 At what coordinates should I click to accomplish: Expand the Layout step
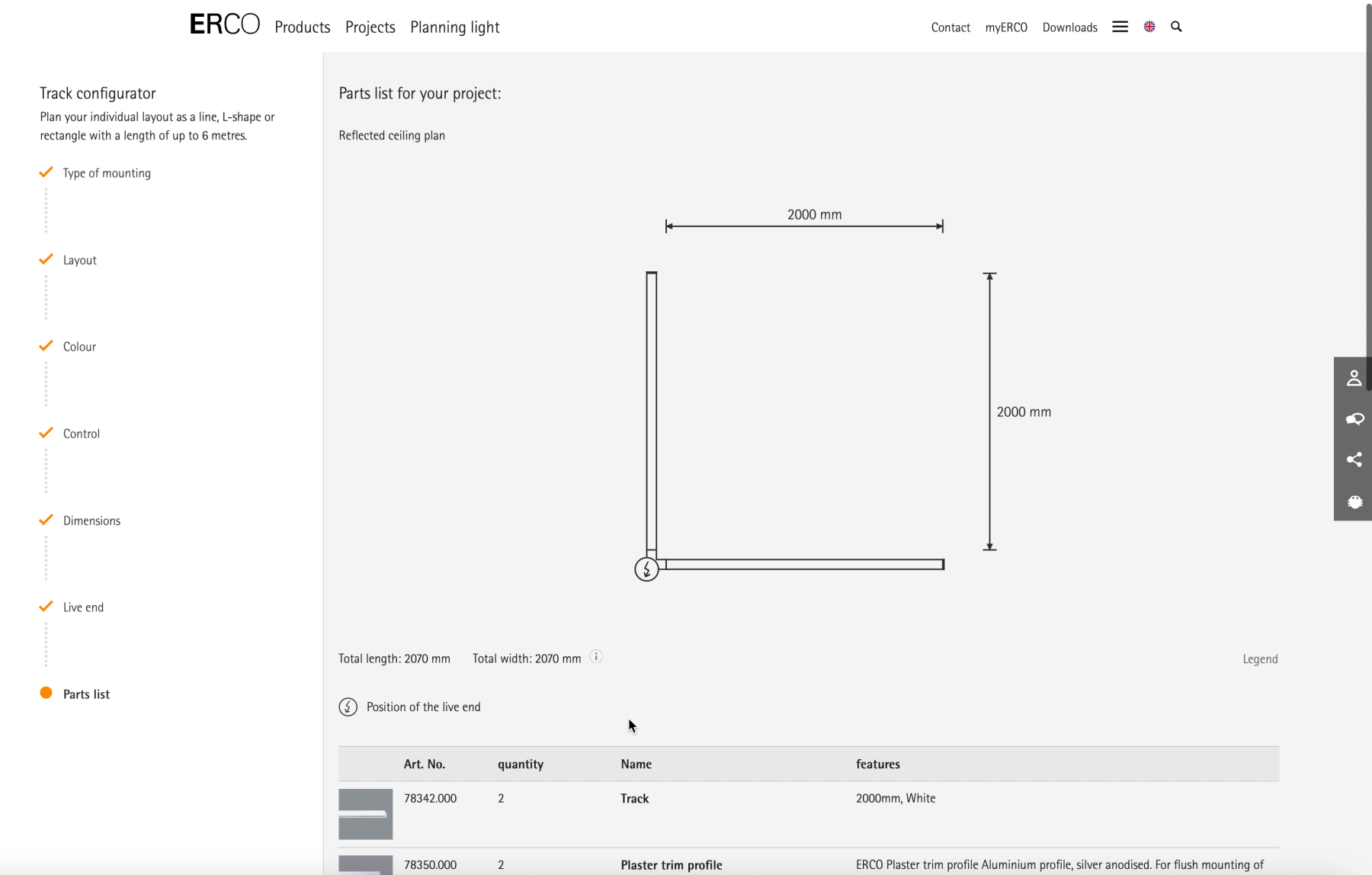point(79,260)
